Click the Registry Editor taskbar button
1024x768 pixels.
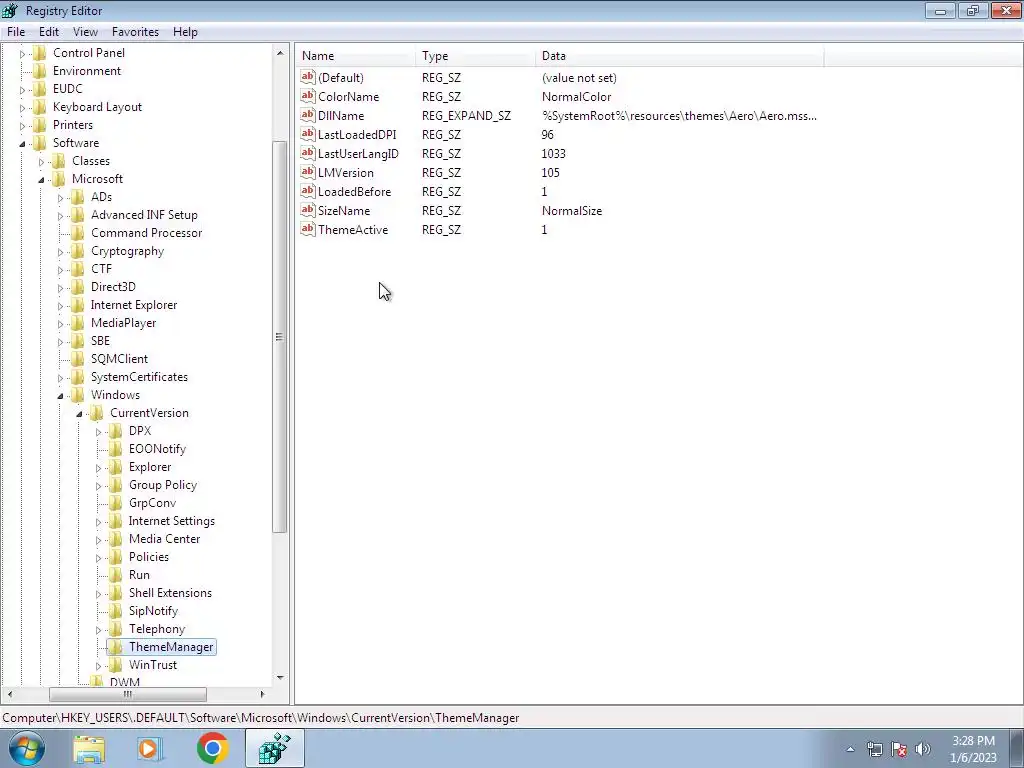click(274, 748)
